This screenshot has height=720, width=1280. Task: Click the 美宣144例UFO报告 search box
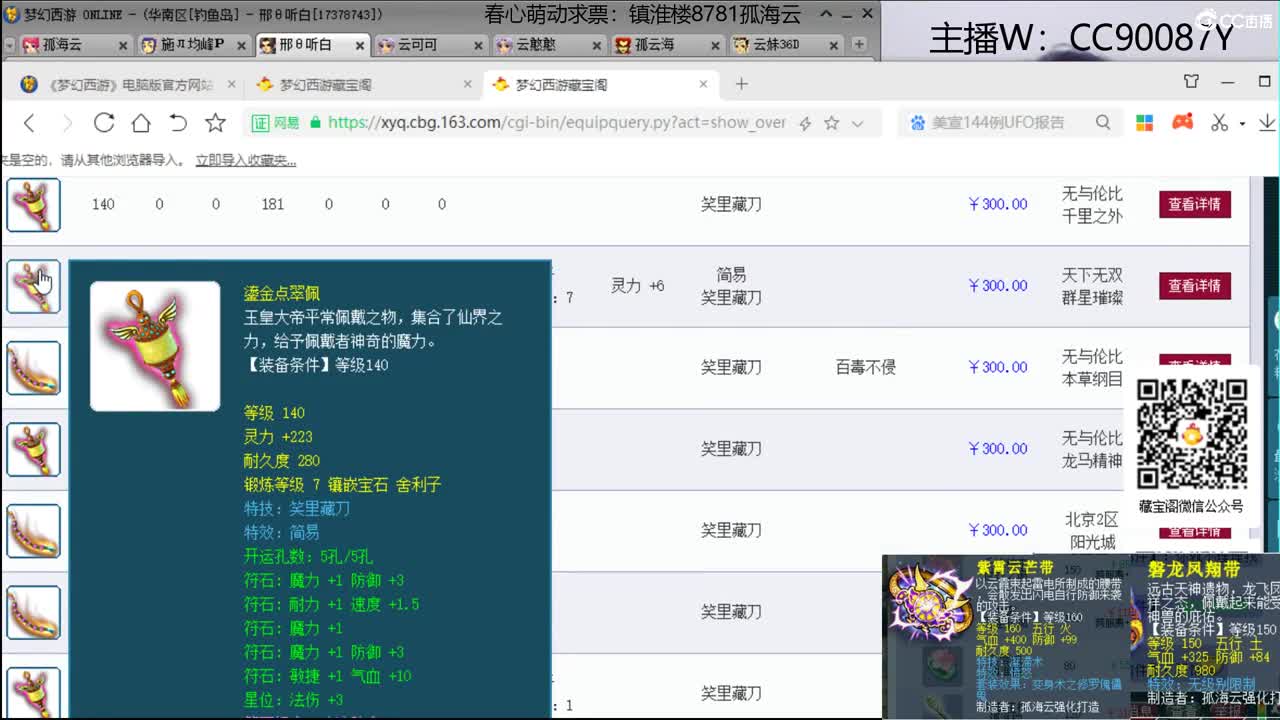coord(1008,123)
